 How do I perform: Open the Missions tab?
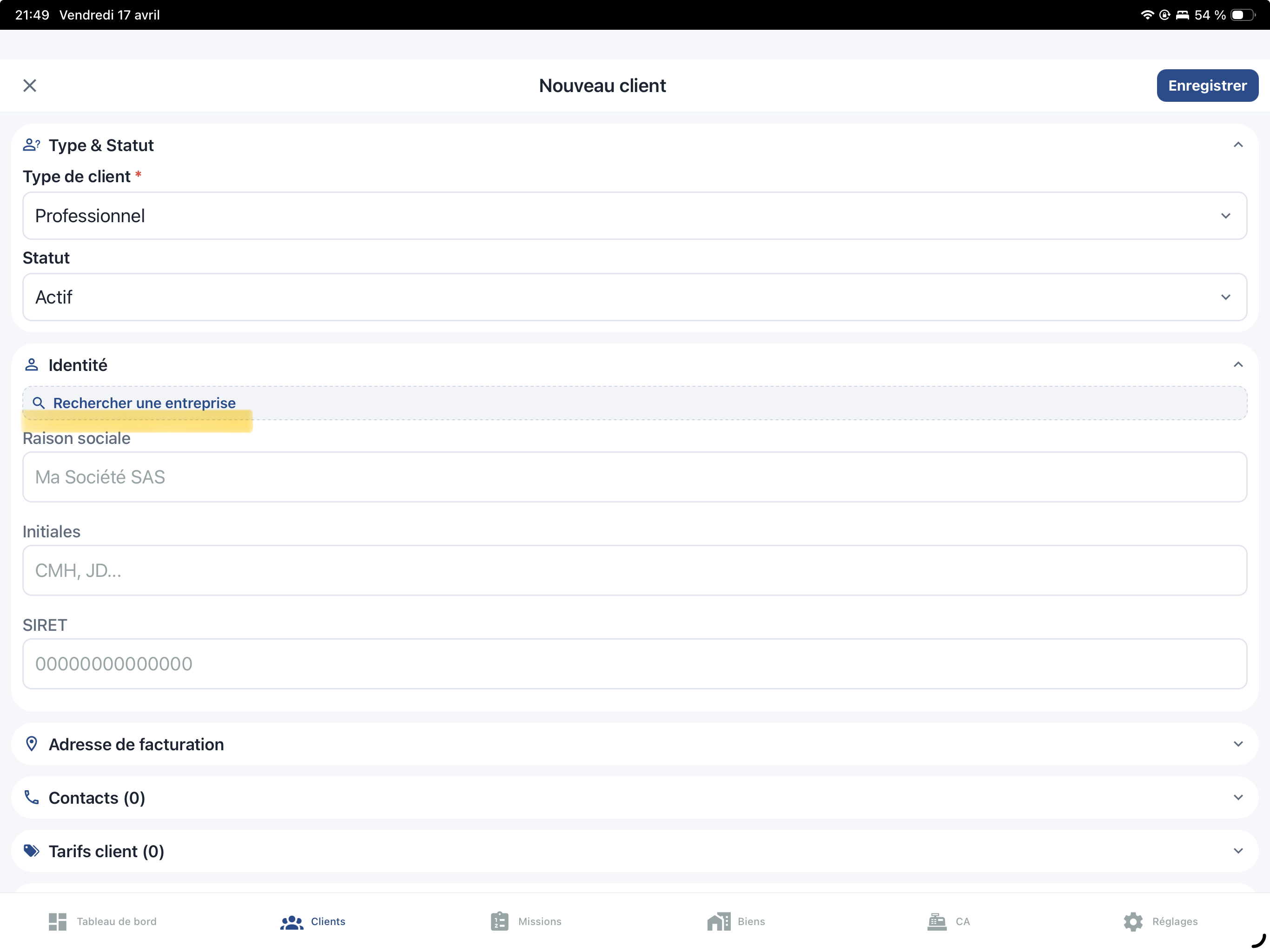coord(525,921)
